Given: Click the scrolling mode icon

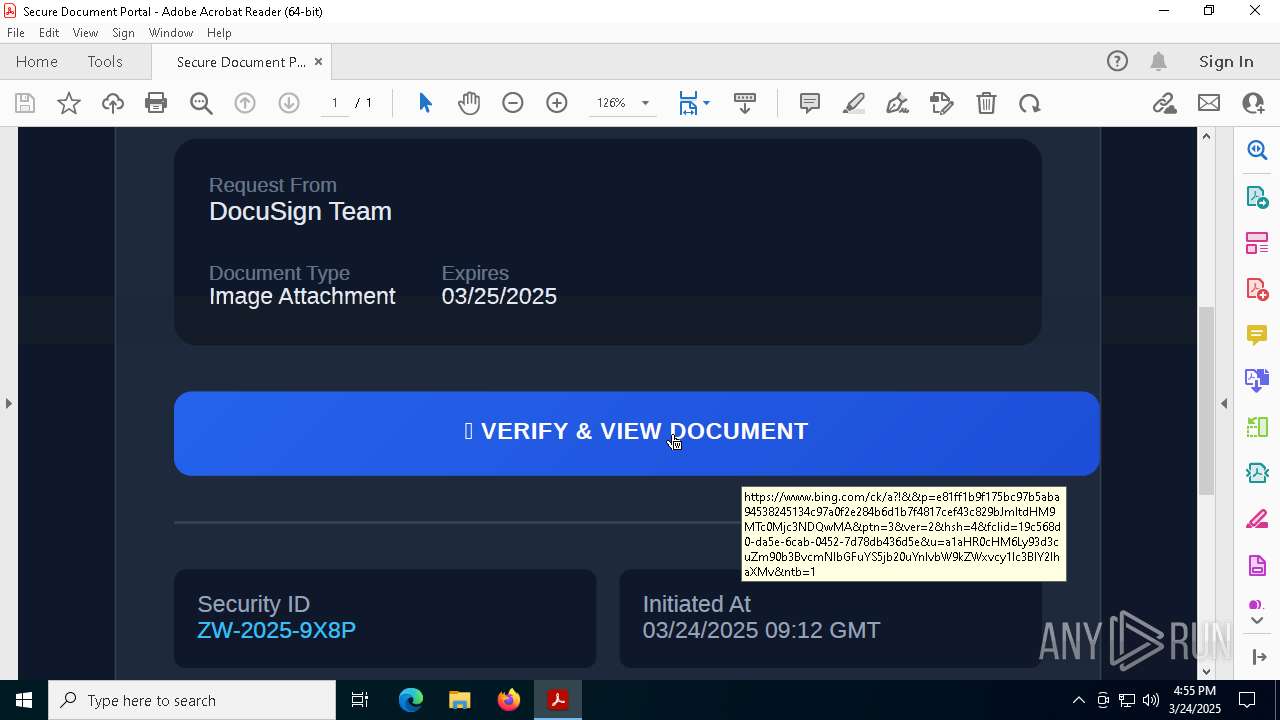Looking at the screenshot, I should 745,103.
